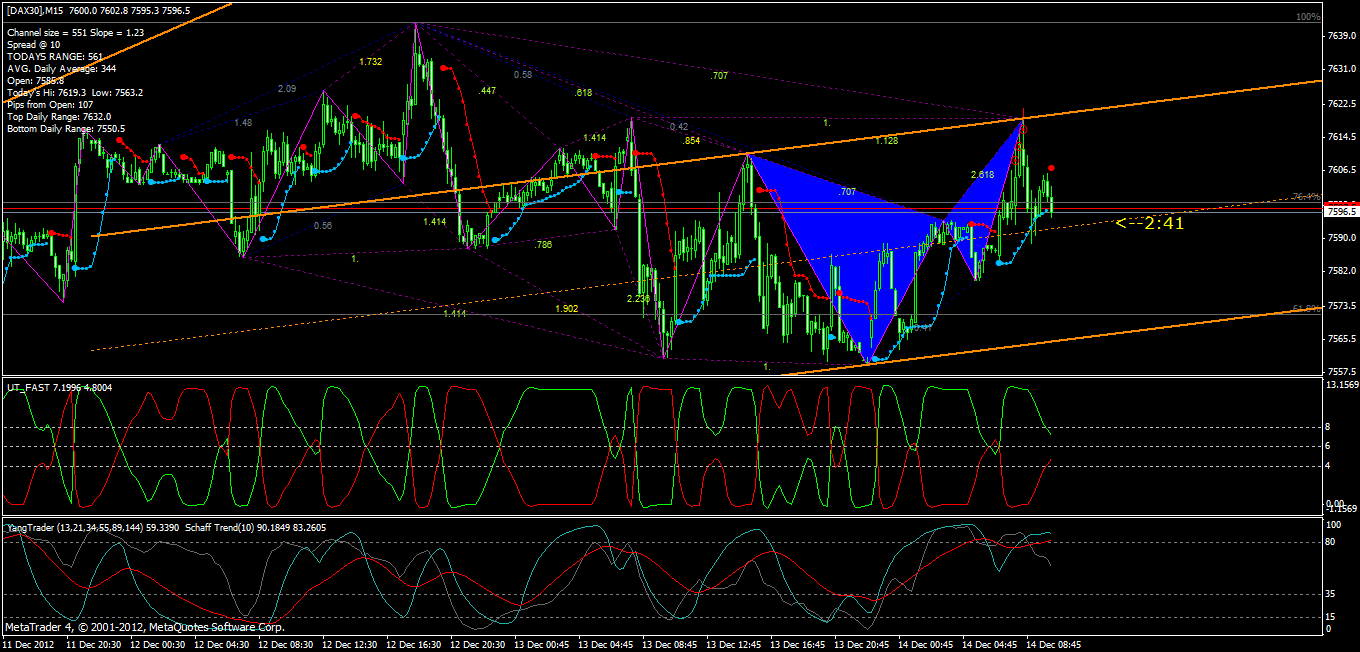Select the 'UT_FAST 7.1996 4.8004' indicator label

(59, 387)
